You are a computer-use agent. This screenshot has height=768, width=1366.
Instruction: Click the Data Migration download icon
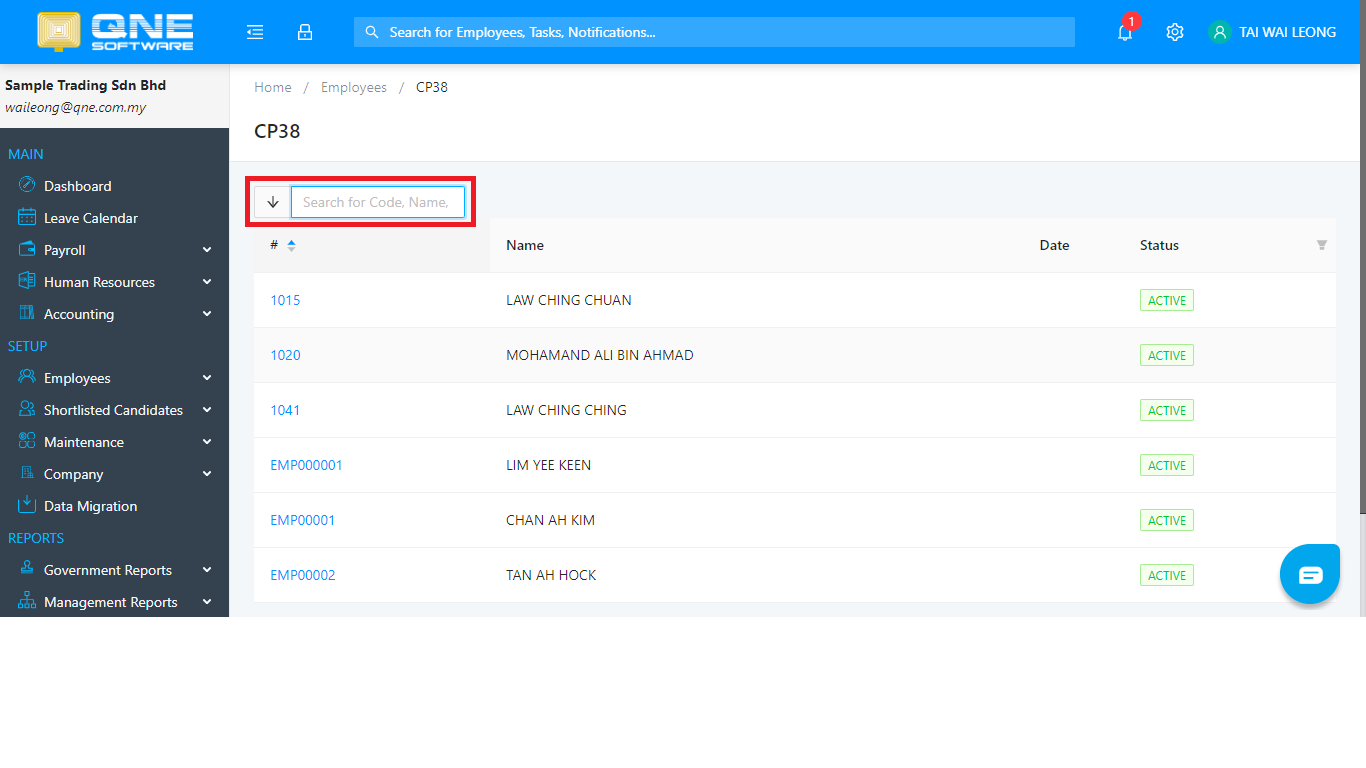pos(27,505)
